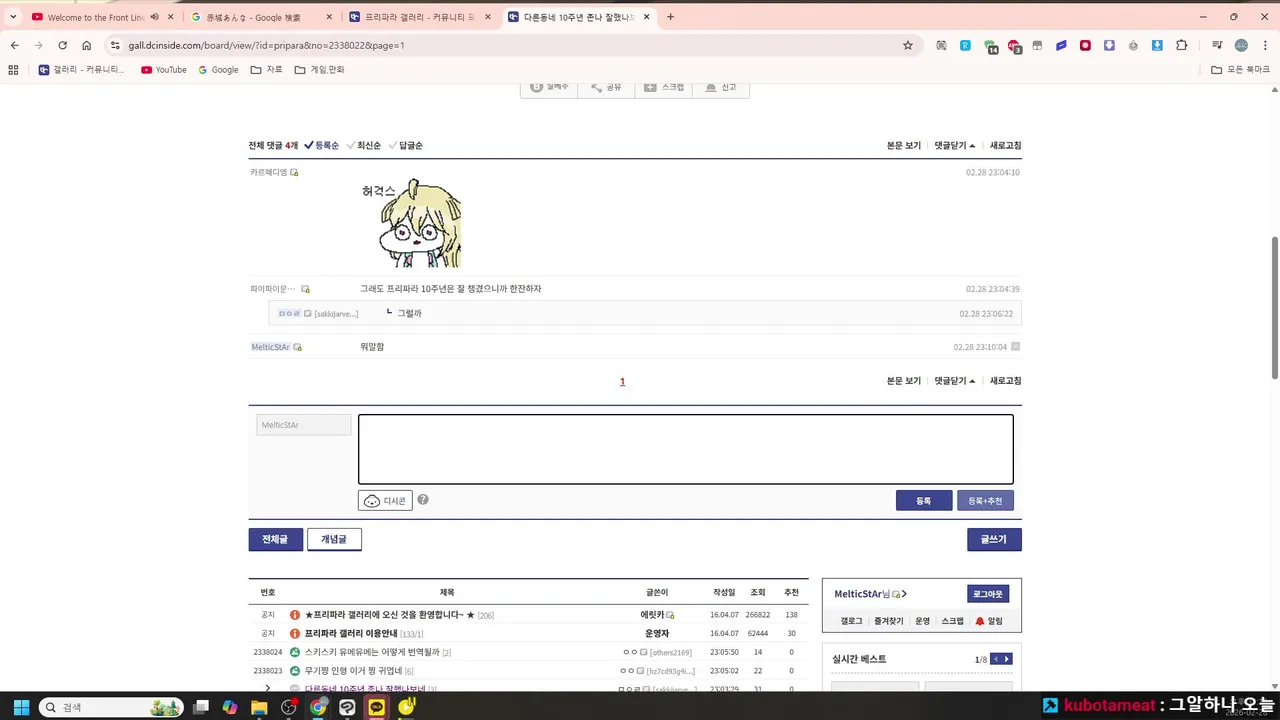
Task: Click the address bar URL
Action: click(x=266, y=45)
